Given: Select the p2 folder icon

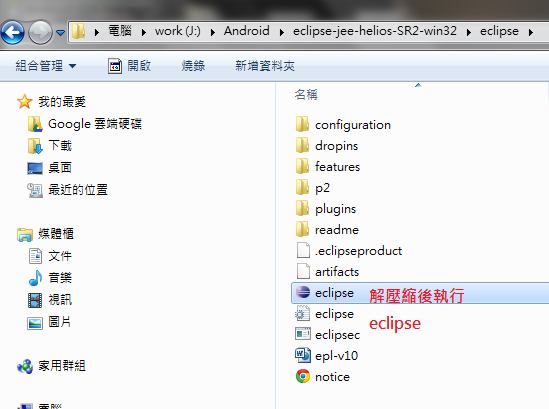Looking at the screenshot, I should [302, 187].
